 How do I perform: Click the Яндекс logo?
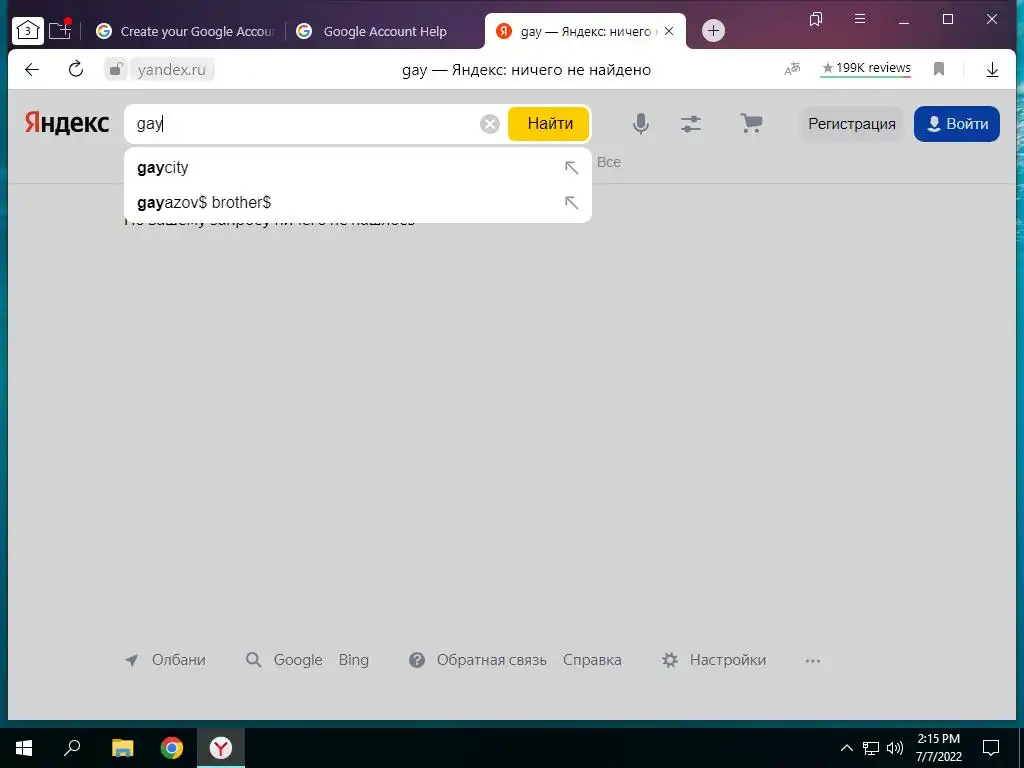click(x=67, y=123)
